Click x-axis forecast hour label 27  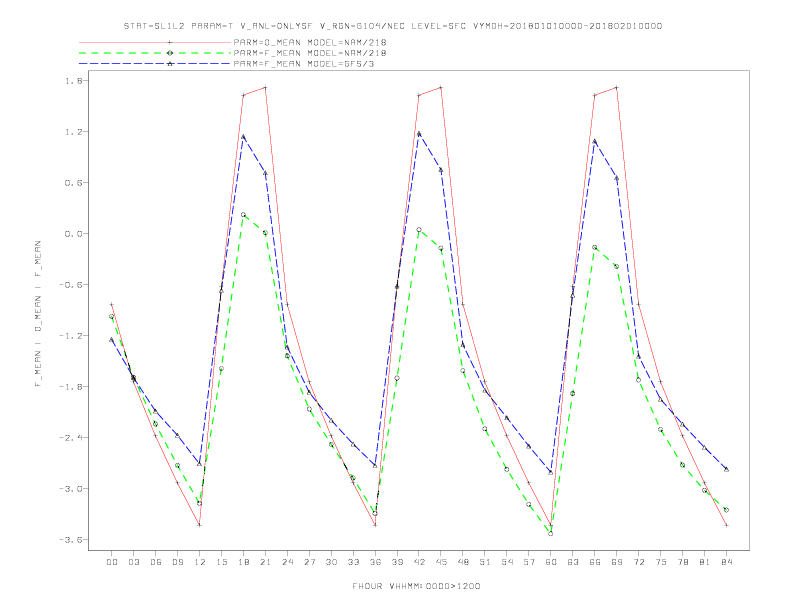pos(309,562)
